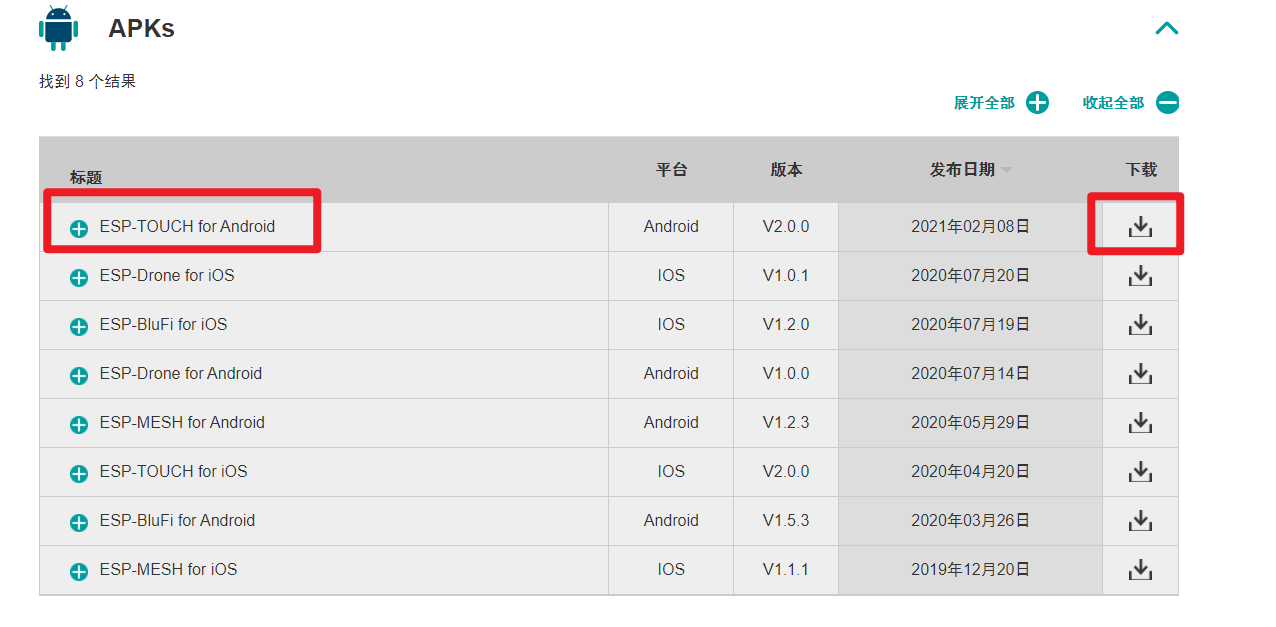The width and height of the screenshot is (1276, 627).
Task: Download ESP-TOUCH for Android APK
Action: [x=1140, y=227]
